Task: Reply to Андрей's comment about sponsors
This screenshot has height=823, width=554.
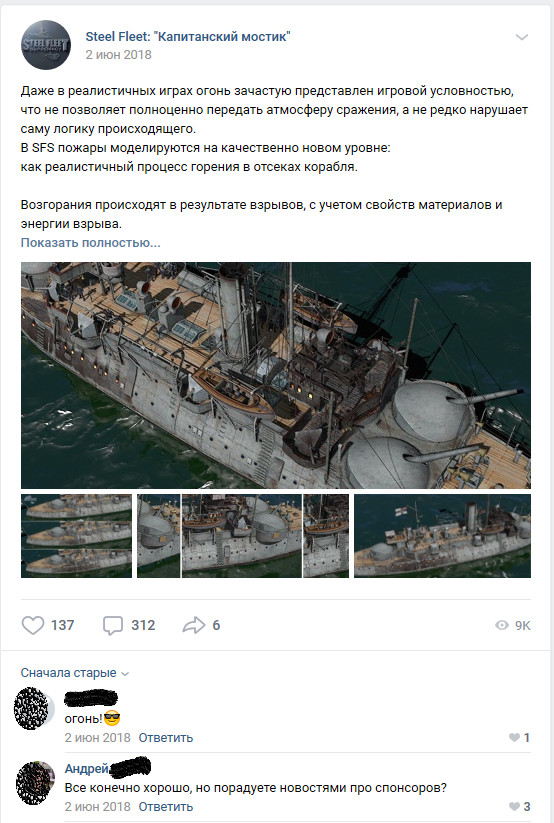Action: point(165,806)
